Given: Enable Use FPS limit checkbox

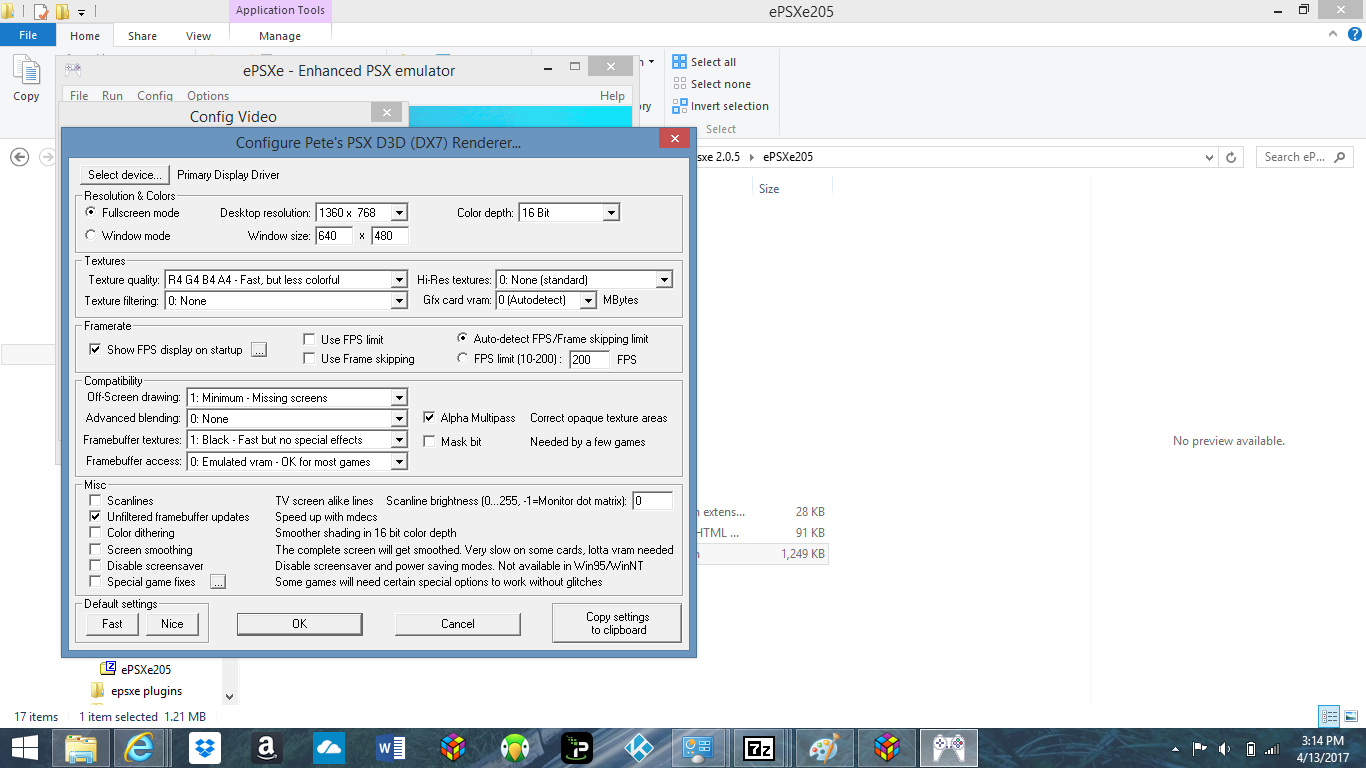Looking at the screenshot, I should click(x=310, y=340).
